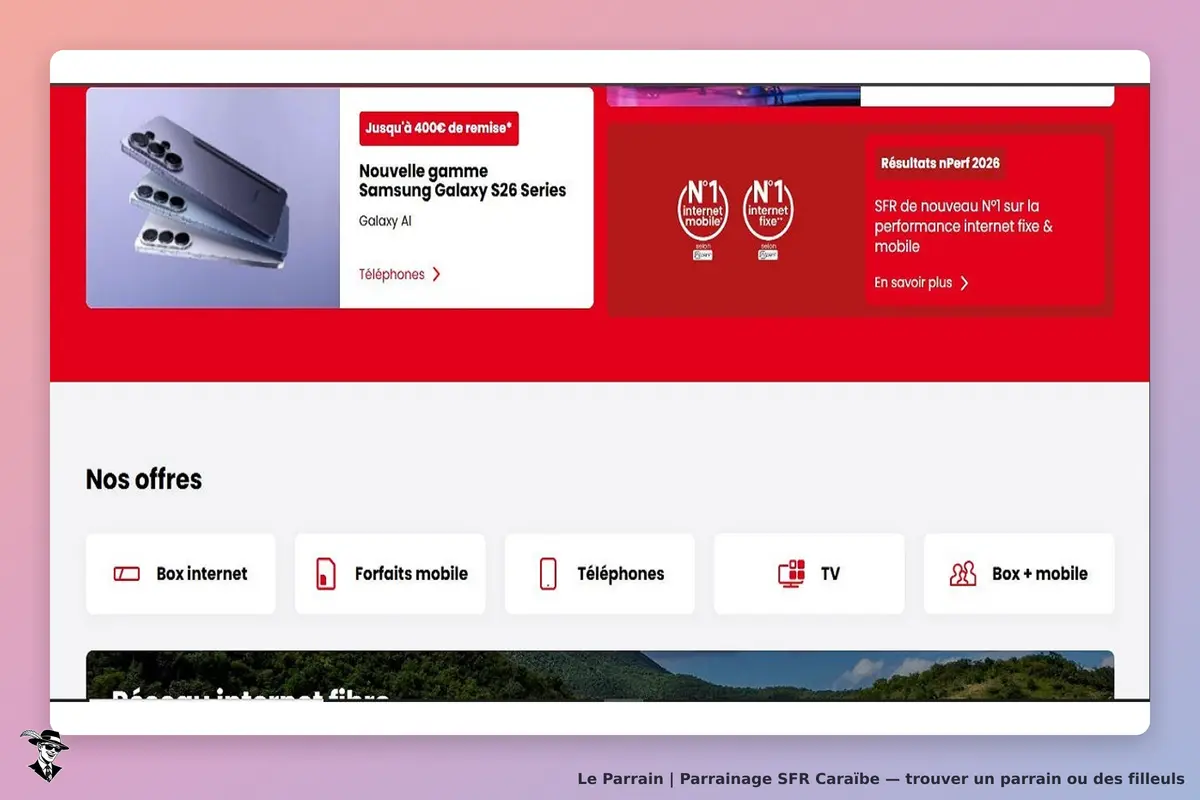Click the fibre network landscape banner
Image resolution: width=1200 pixels, height=800 pixels.
[600, 675]
